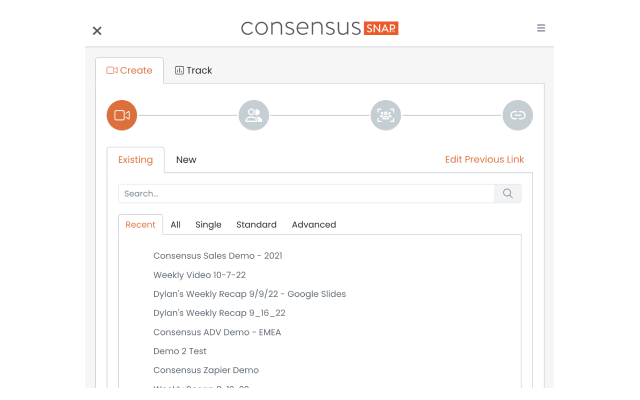Screen dimensions: 640x400
Task: Switch to the Track tab
Action: point(193,70)
